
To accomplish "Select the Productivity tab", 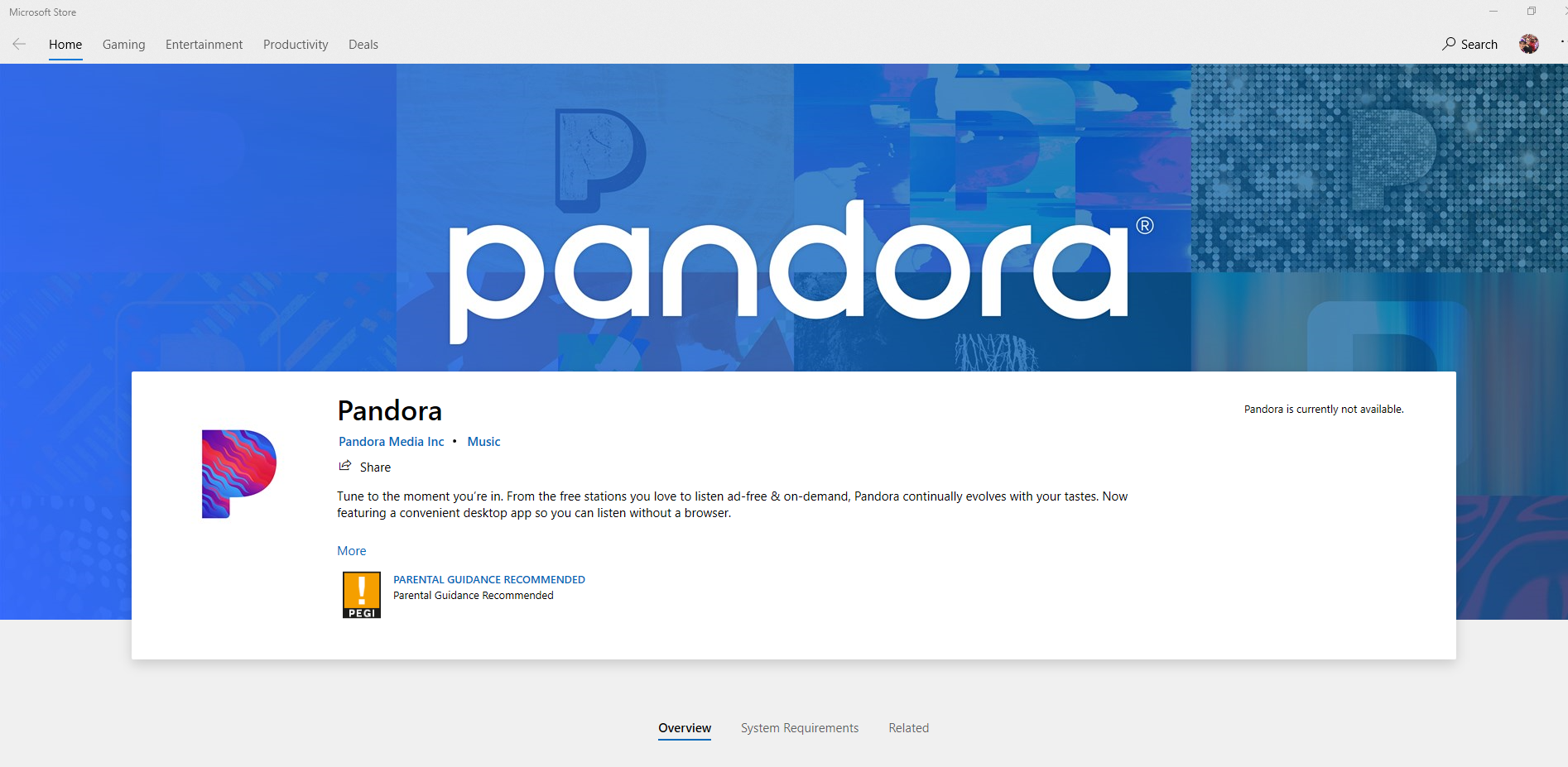I will pyautogui.click(x=296, y=45).
